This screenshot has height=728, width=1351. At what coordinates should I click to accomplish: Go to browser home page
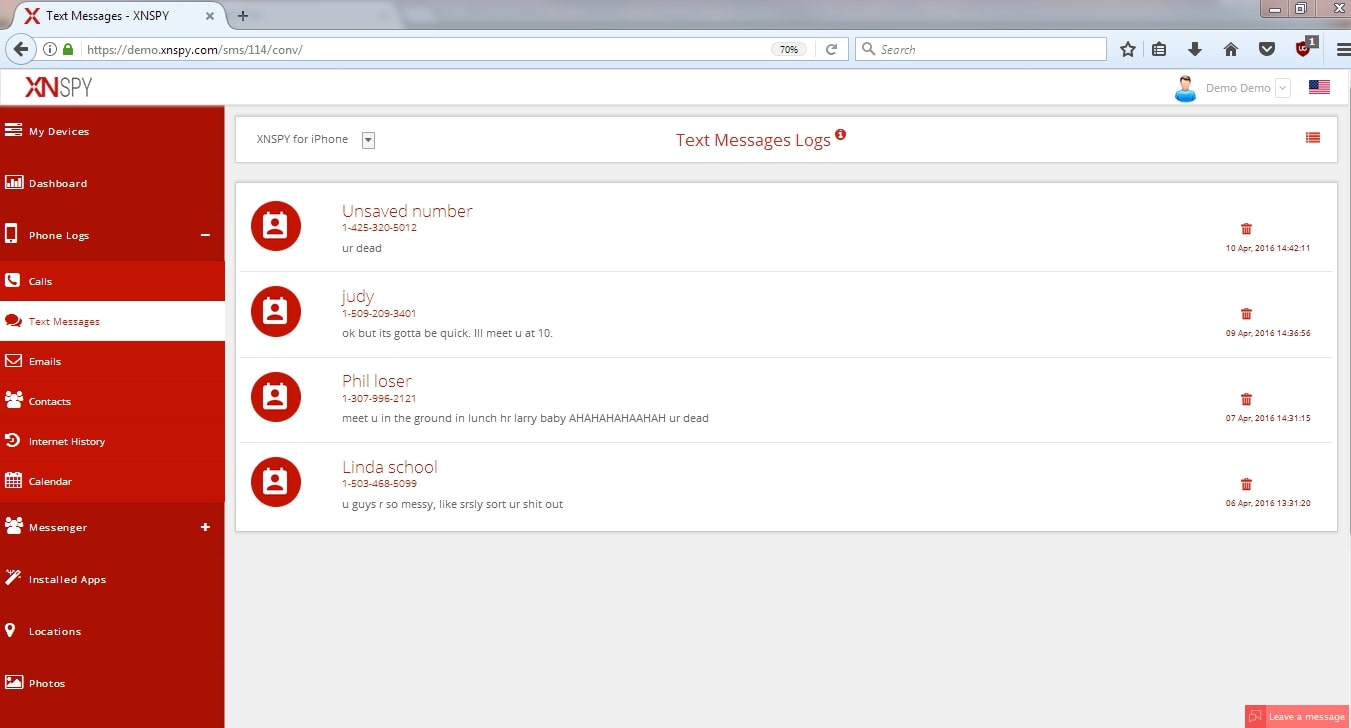(1231, 49)
